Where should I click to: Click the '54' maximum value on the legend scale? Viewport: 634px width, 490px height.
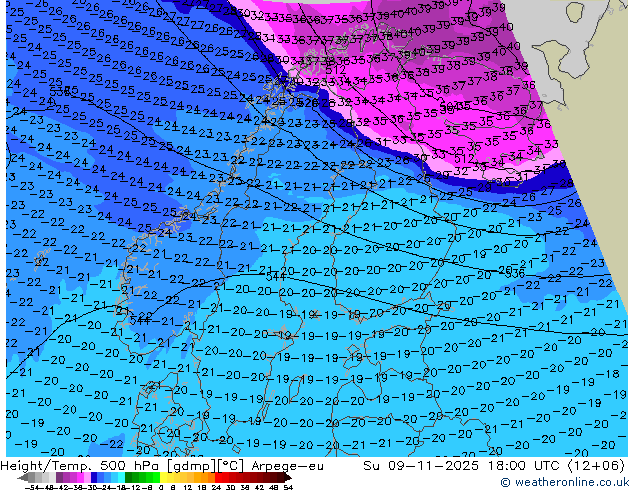(x=288, y=487)
